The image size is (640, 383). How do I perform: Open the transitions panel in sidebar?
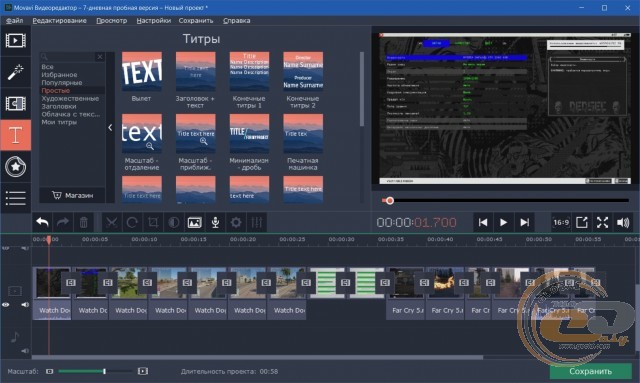pos(16,104)
